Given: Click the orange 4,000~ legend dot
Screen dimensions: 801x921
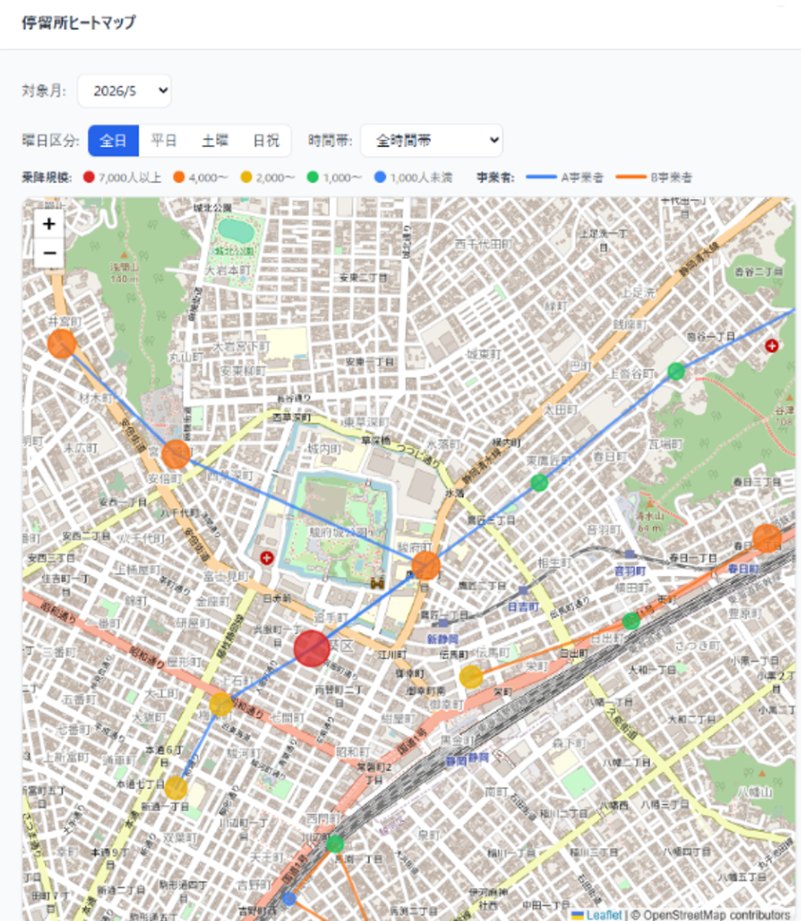Looking at the screenshot, I should (x=179, y=177).
